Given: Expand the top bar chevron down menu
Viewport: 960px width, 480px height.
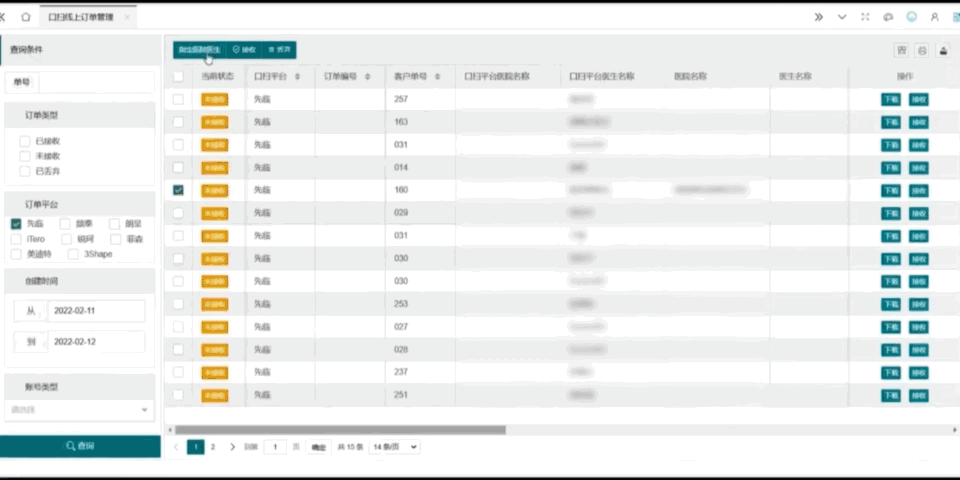Looking at the screenshot, I should tap(842, 17).
